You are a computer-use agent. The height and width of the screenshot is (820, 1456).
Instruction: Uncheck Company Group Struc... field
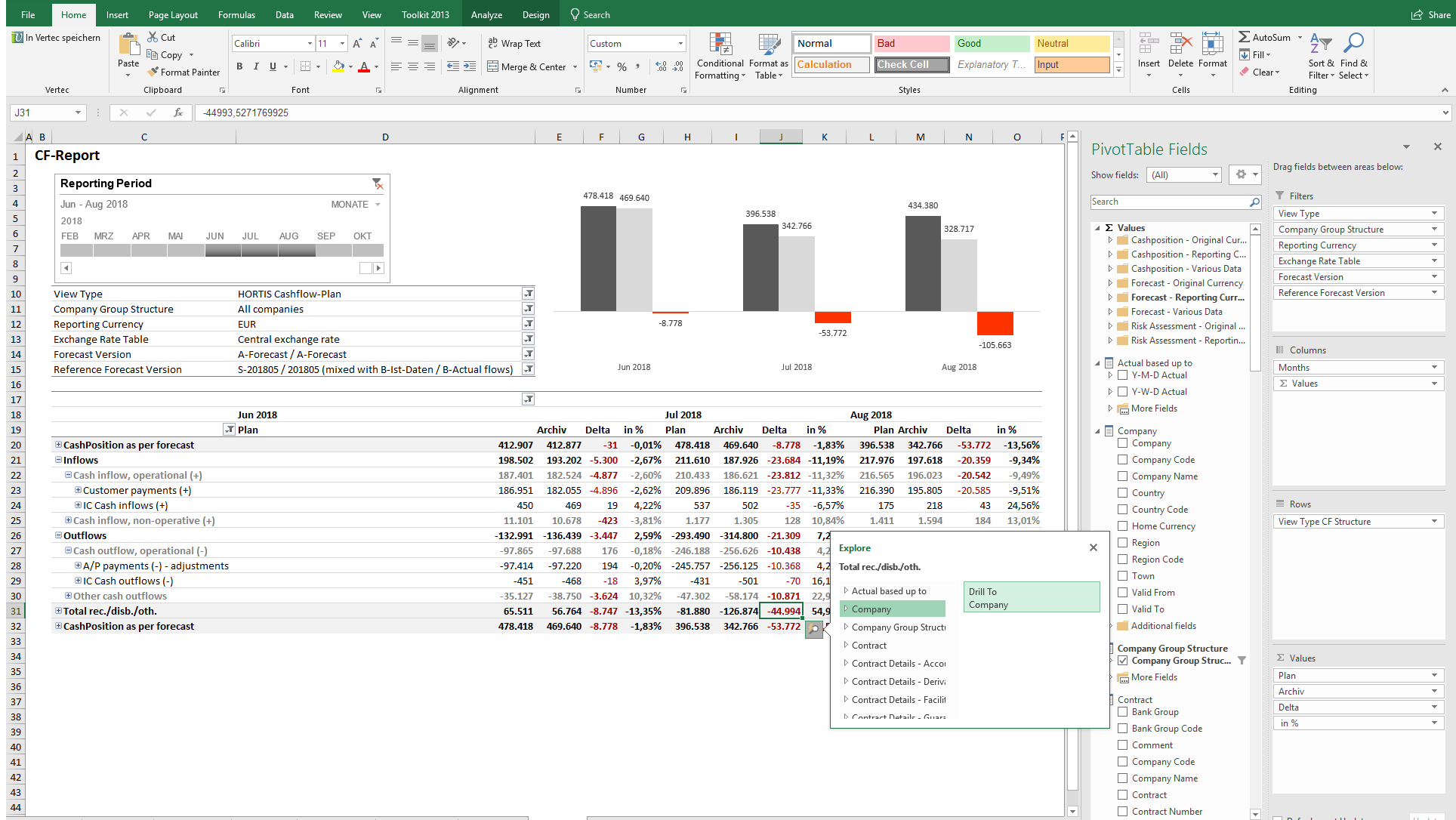1122,661
